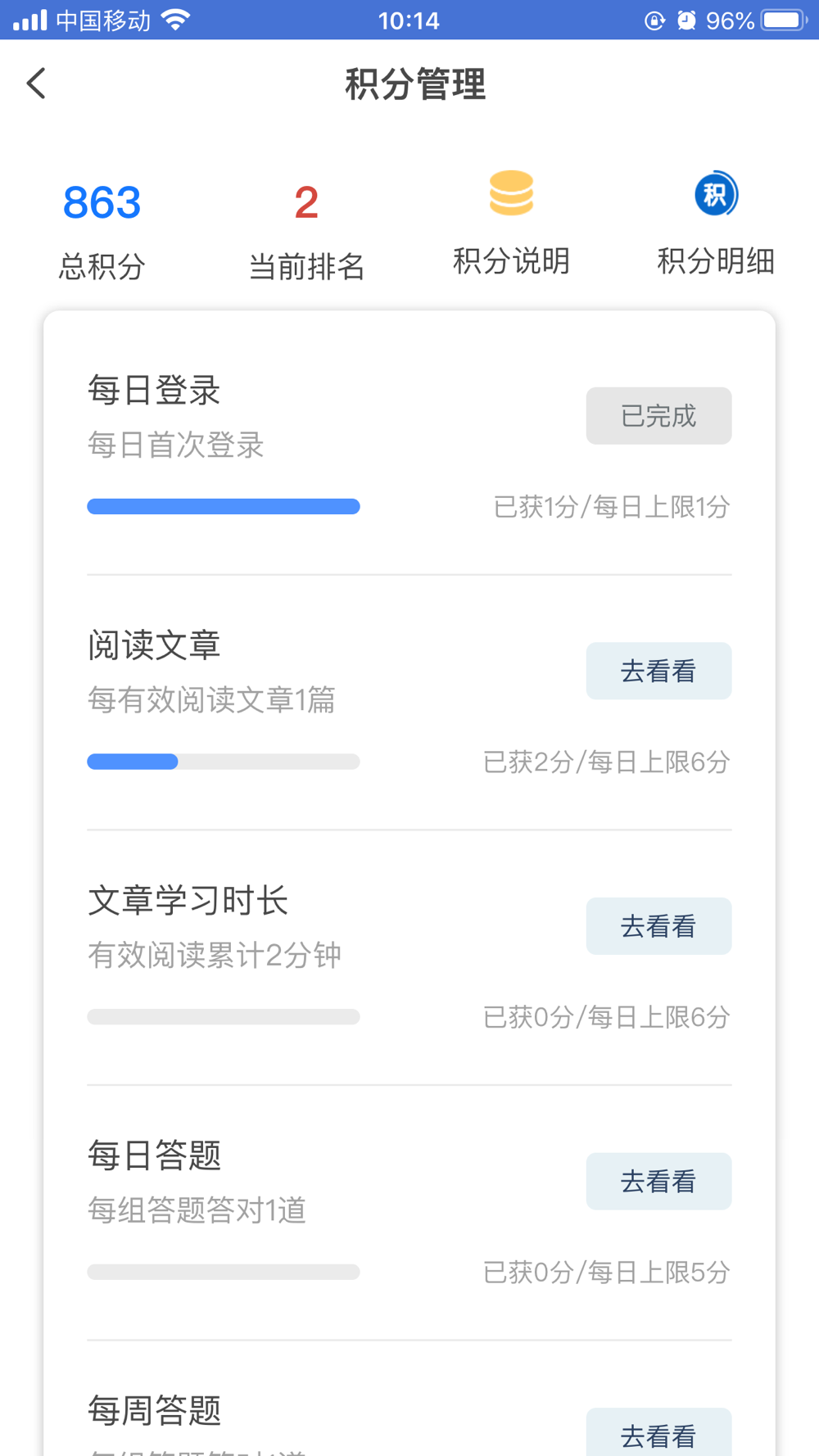Tap the rotation lock status icon
The width and height of the screenshot is (819, 1456).
[654, 20]
